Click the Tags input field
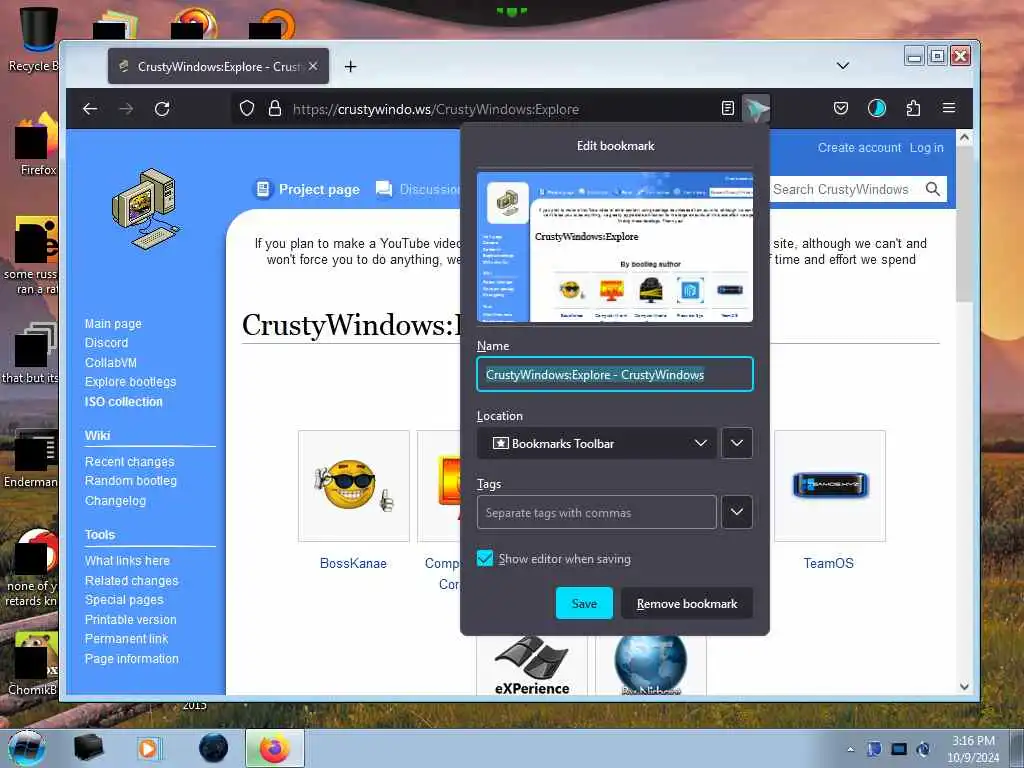 596,512
